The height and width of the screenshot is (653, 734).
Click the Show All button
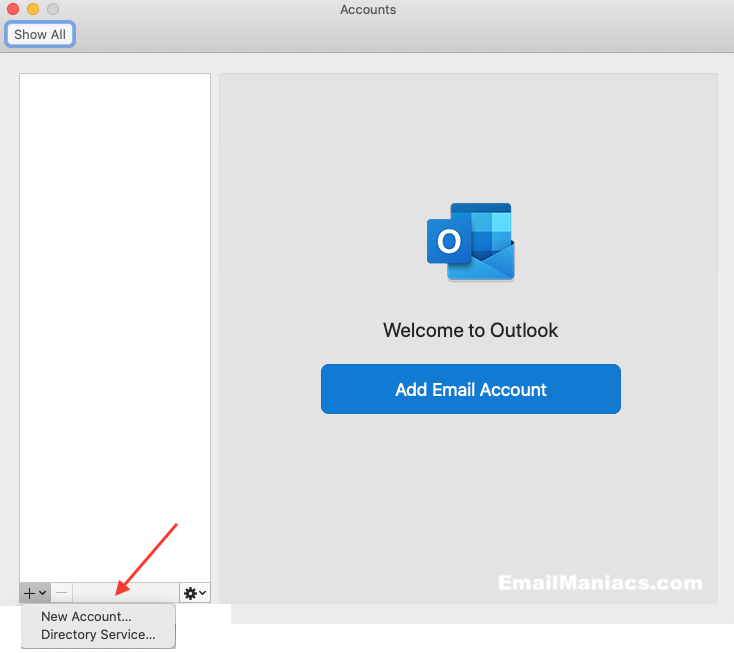tap(40, 34)
